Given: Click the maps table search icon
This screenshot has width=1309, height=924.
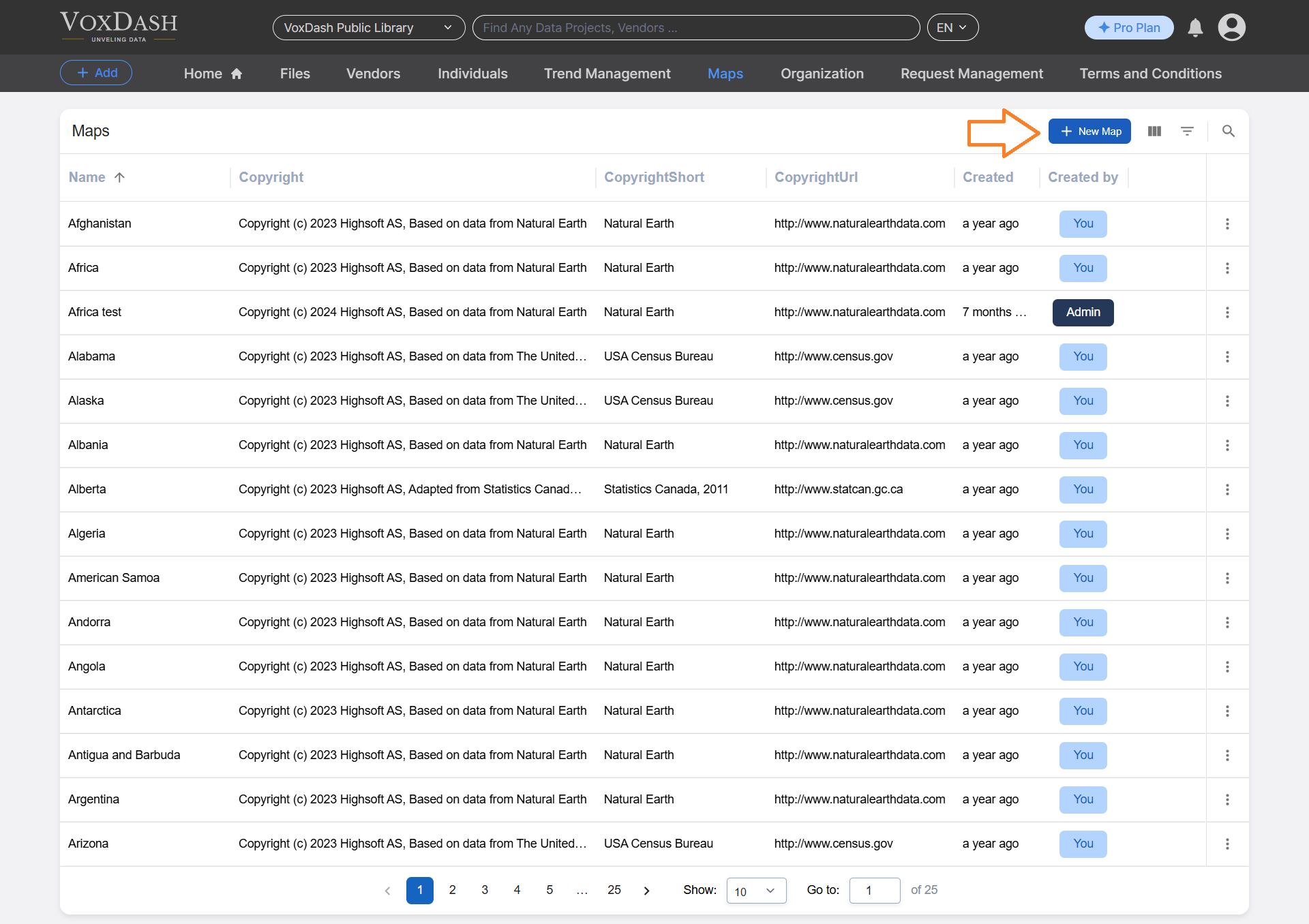Looking at the screenshot, I should point(1228,131).
